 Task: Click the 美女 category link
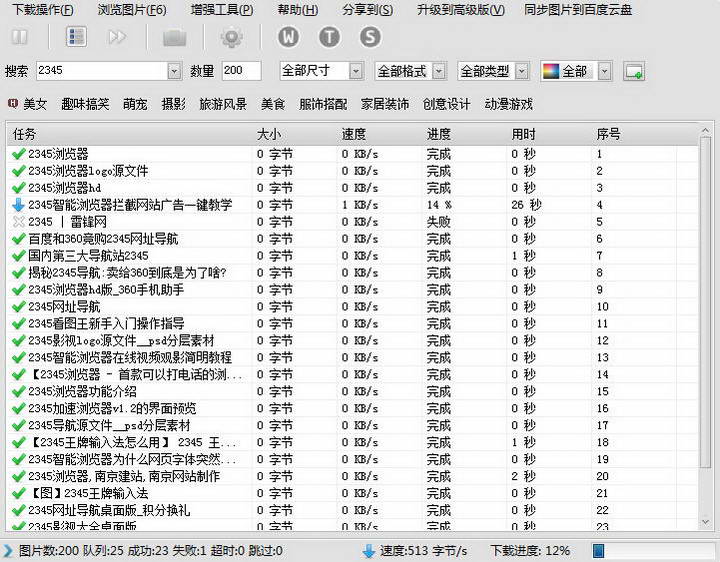34,104
